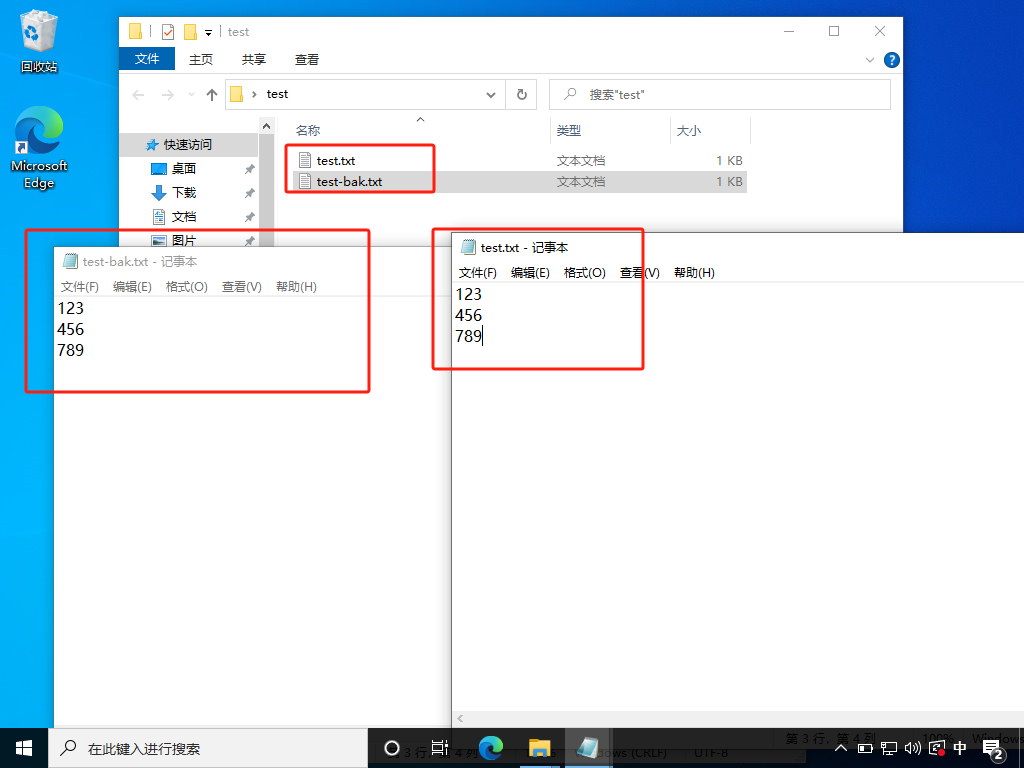This screenshot has height=768, width=1024.
Task: Open the 回收站 recycle bin
Action: [x=38, y=30]
